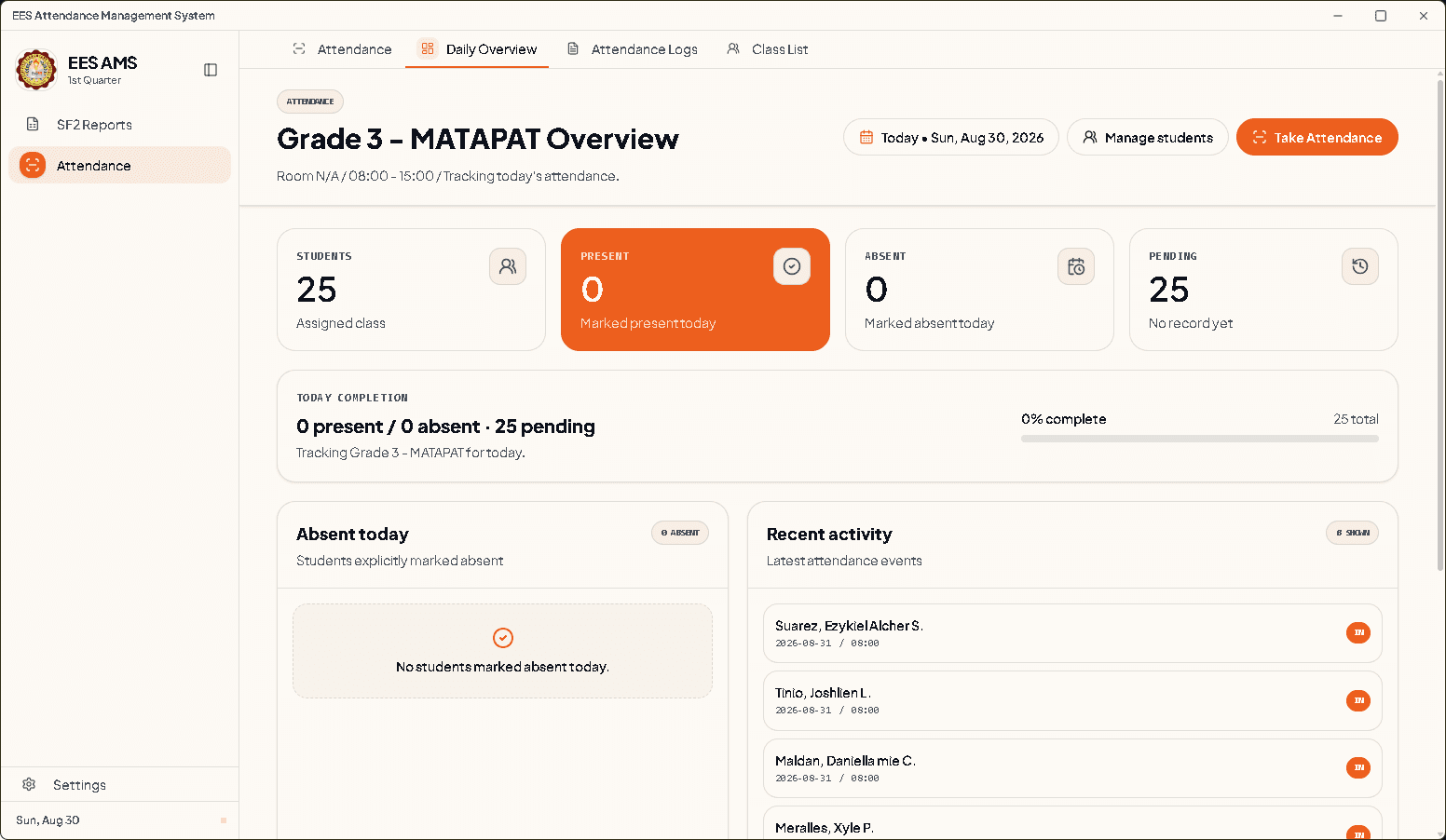Click the students group icon on Students card
1446x840 pixels.
pos(508,266)
